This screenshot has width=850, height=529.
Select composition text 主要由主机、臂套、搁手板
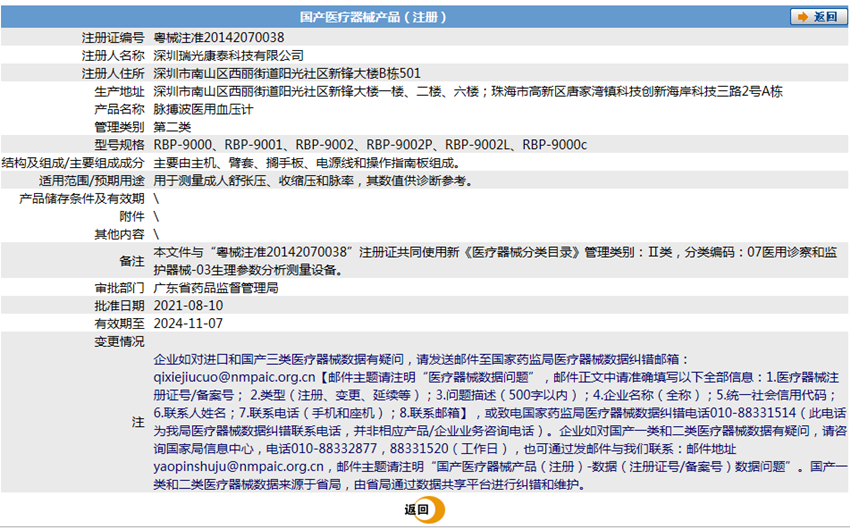coord(307,163)
